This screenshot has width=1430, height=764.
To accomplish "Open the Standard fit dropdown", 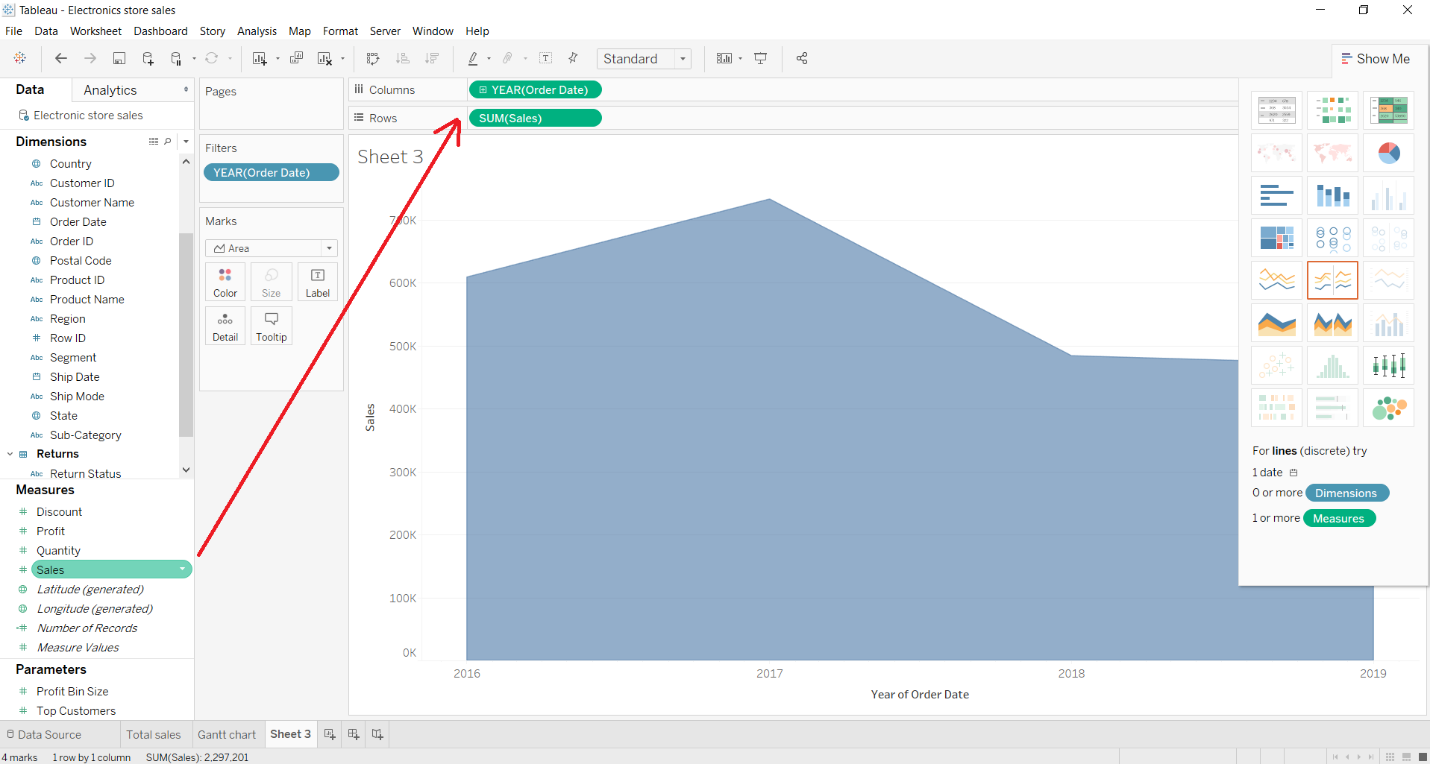I will 644,59.
